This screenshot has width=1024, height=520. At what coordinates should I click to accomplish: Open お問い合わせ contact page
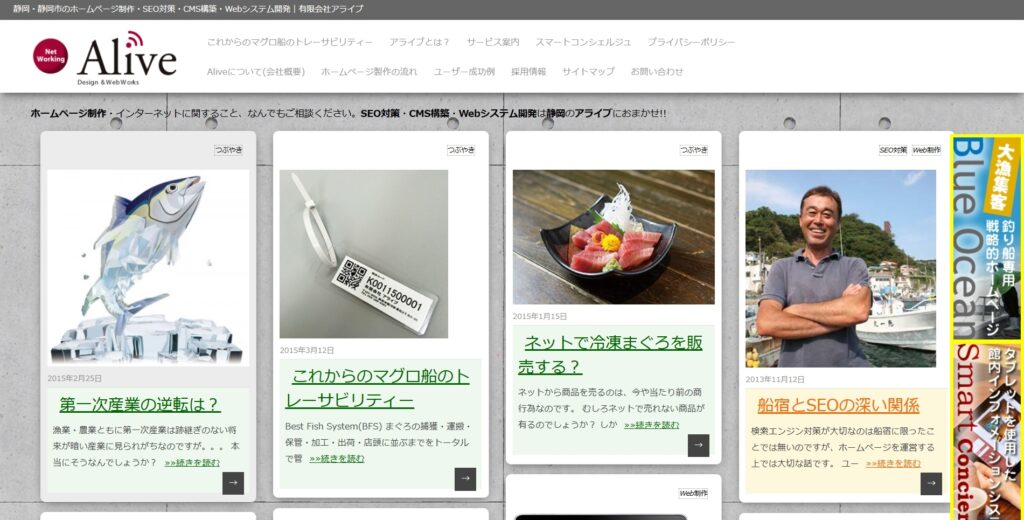(657, 72)
